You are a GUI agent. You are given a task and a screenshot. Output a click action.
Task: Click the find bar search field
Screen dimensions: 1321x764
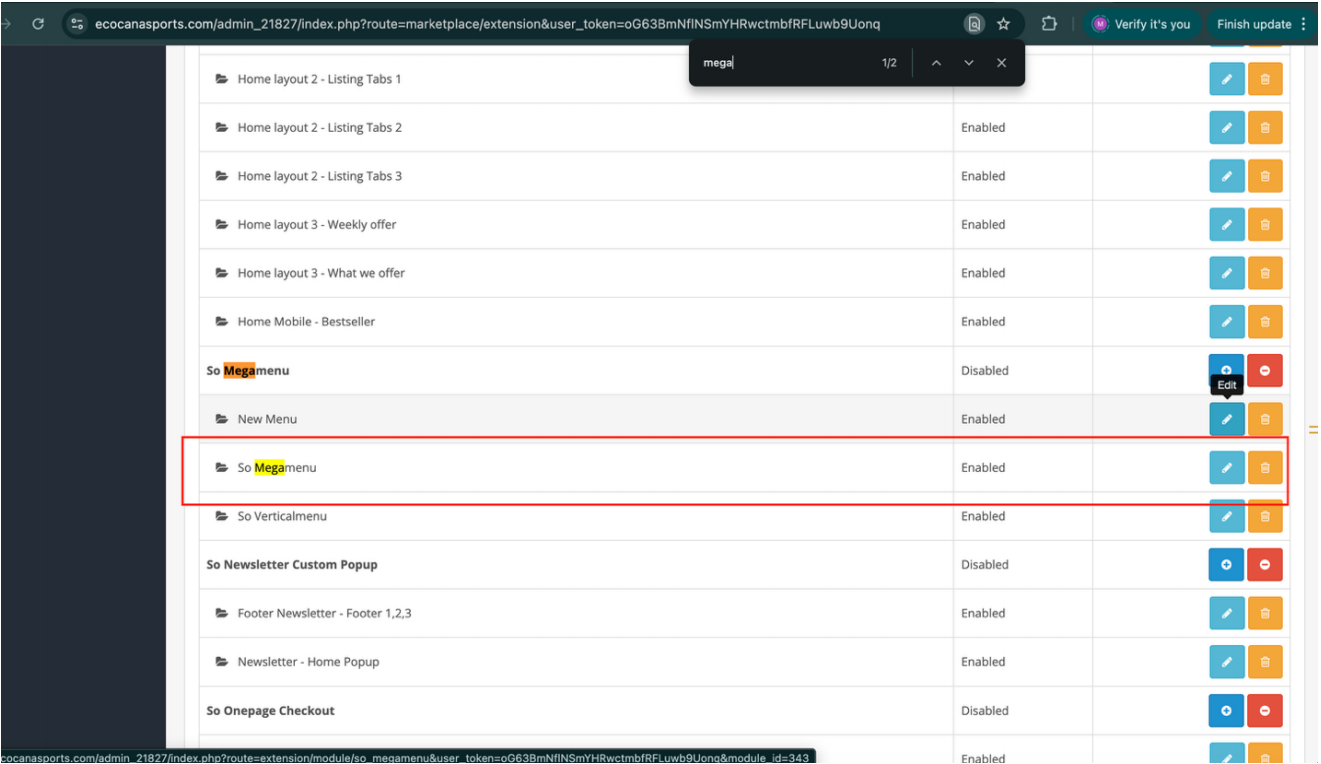780,63
